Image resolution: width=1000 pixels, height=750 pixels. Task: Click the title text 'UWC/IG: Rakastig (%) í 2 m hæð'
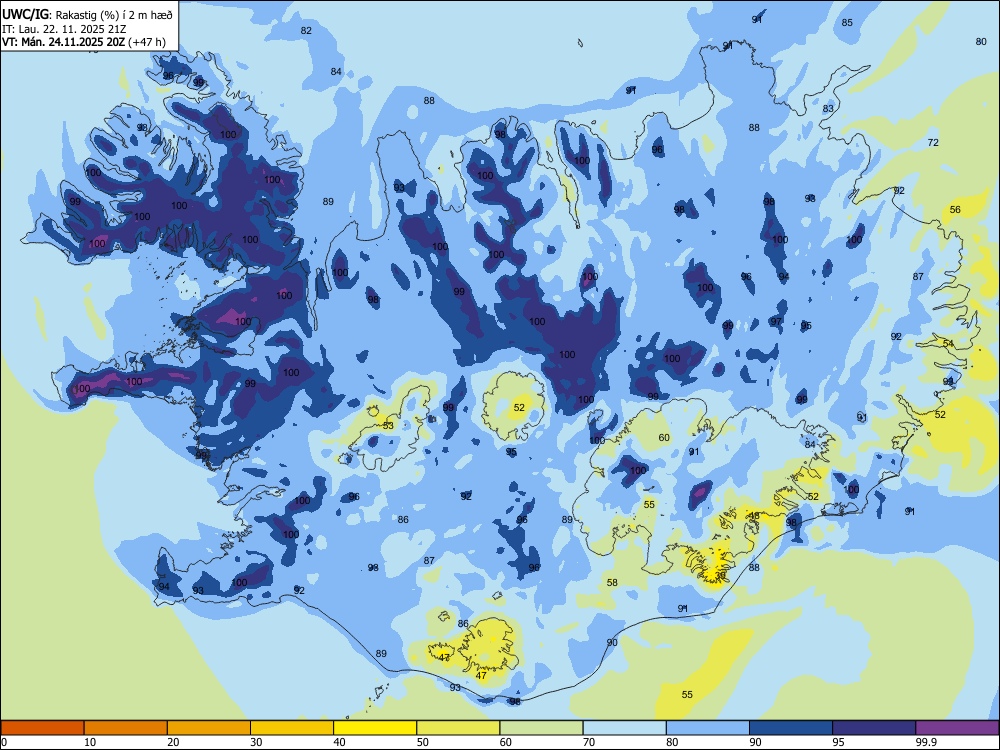click(87, 15)
